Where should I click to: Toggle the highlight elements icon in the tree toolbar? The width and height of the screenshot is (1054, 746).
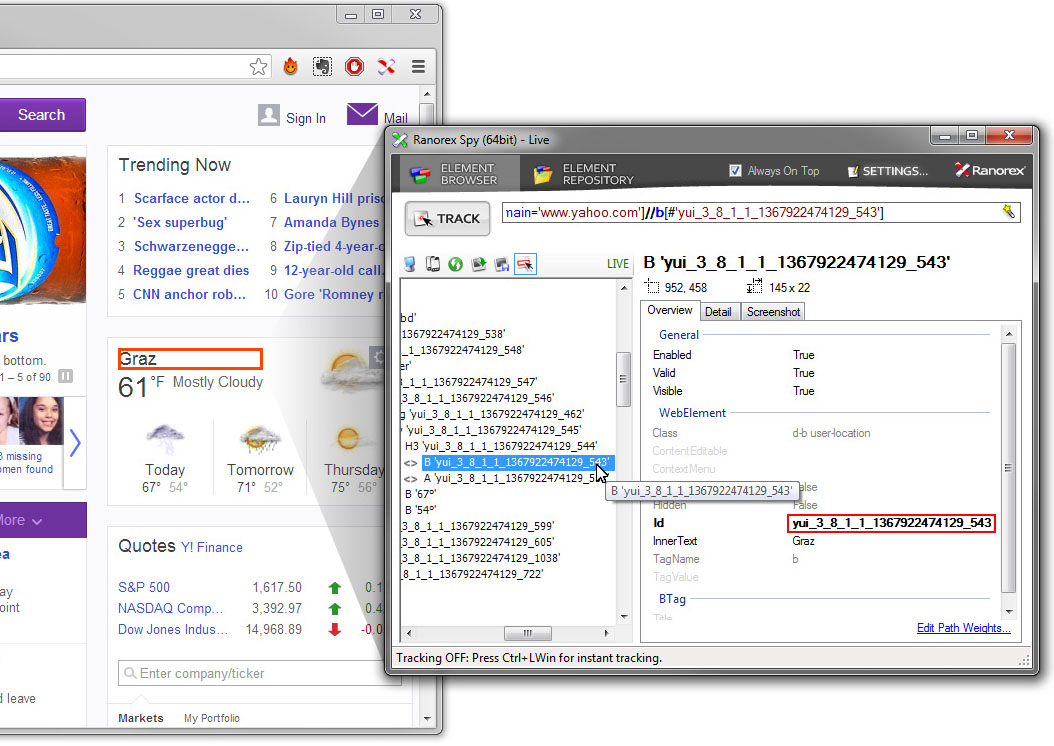click(525, 264)
